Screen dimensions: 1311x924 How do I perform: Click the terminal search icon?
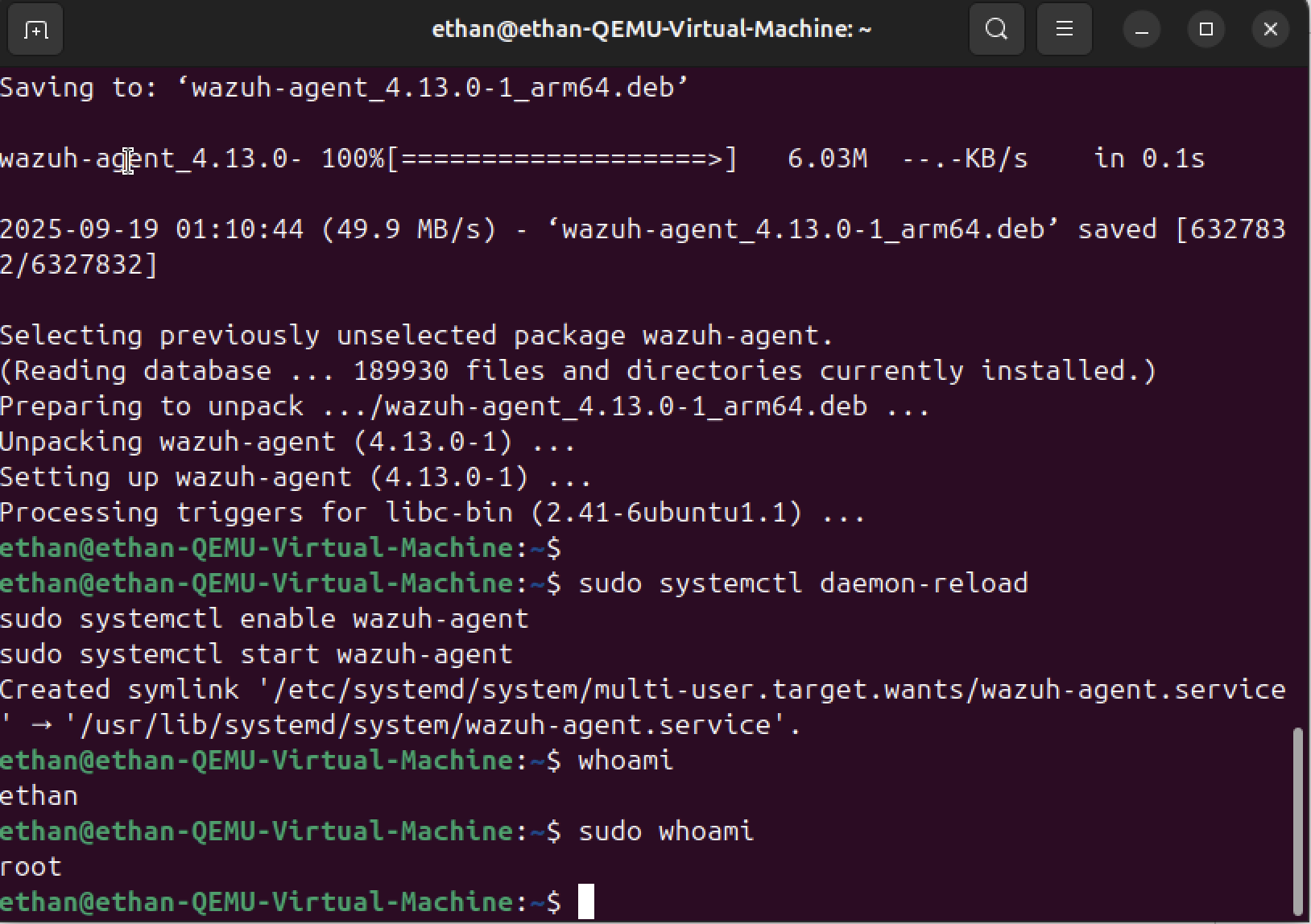point(996,30)
